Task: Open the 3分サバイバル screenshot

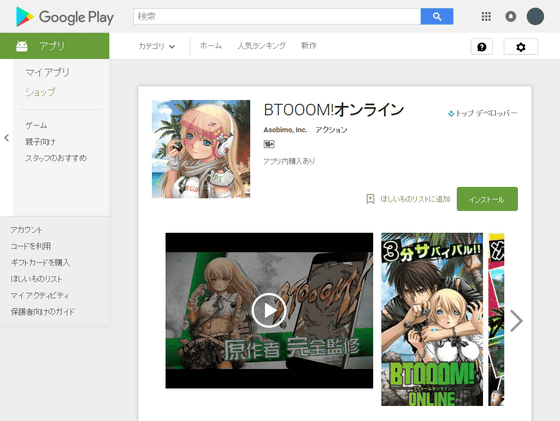Action: pyautogui.click(x=432, y=319)
